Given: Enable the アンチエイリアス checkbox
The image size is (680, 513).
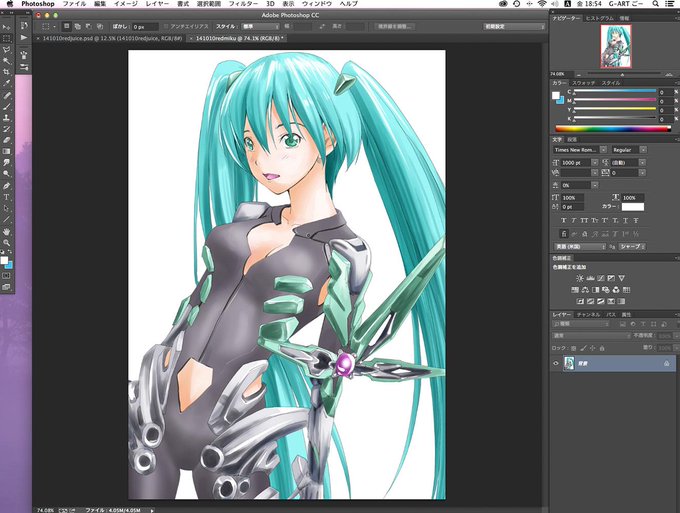Looking at the screenshot, I should [166, 26].
